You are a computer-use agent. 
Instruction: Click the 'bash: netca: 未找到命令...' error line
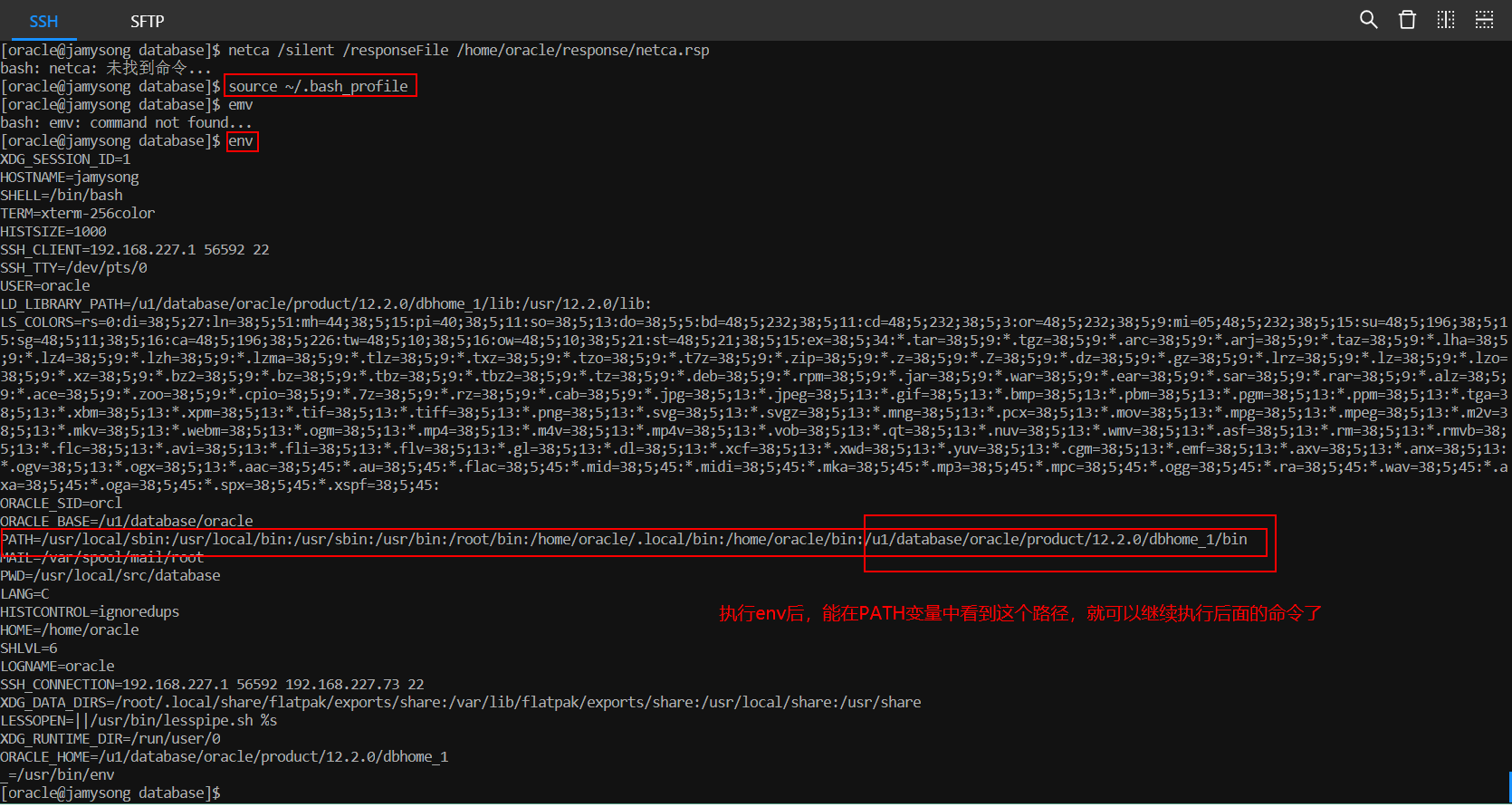(x=106, y=69)
